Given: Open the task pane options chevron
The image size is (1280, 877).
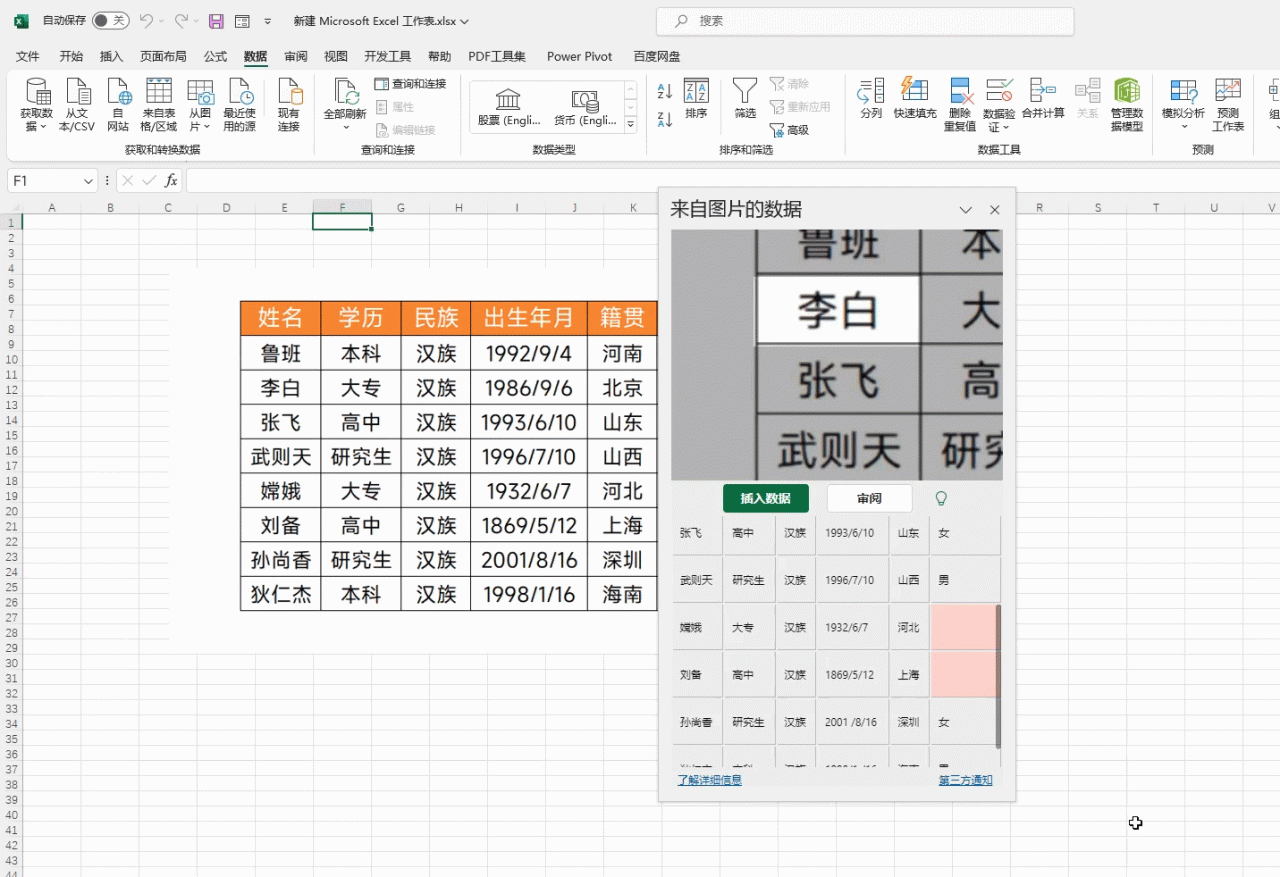Looking at the screenshot, I should tap(965, 210).
